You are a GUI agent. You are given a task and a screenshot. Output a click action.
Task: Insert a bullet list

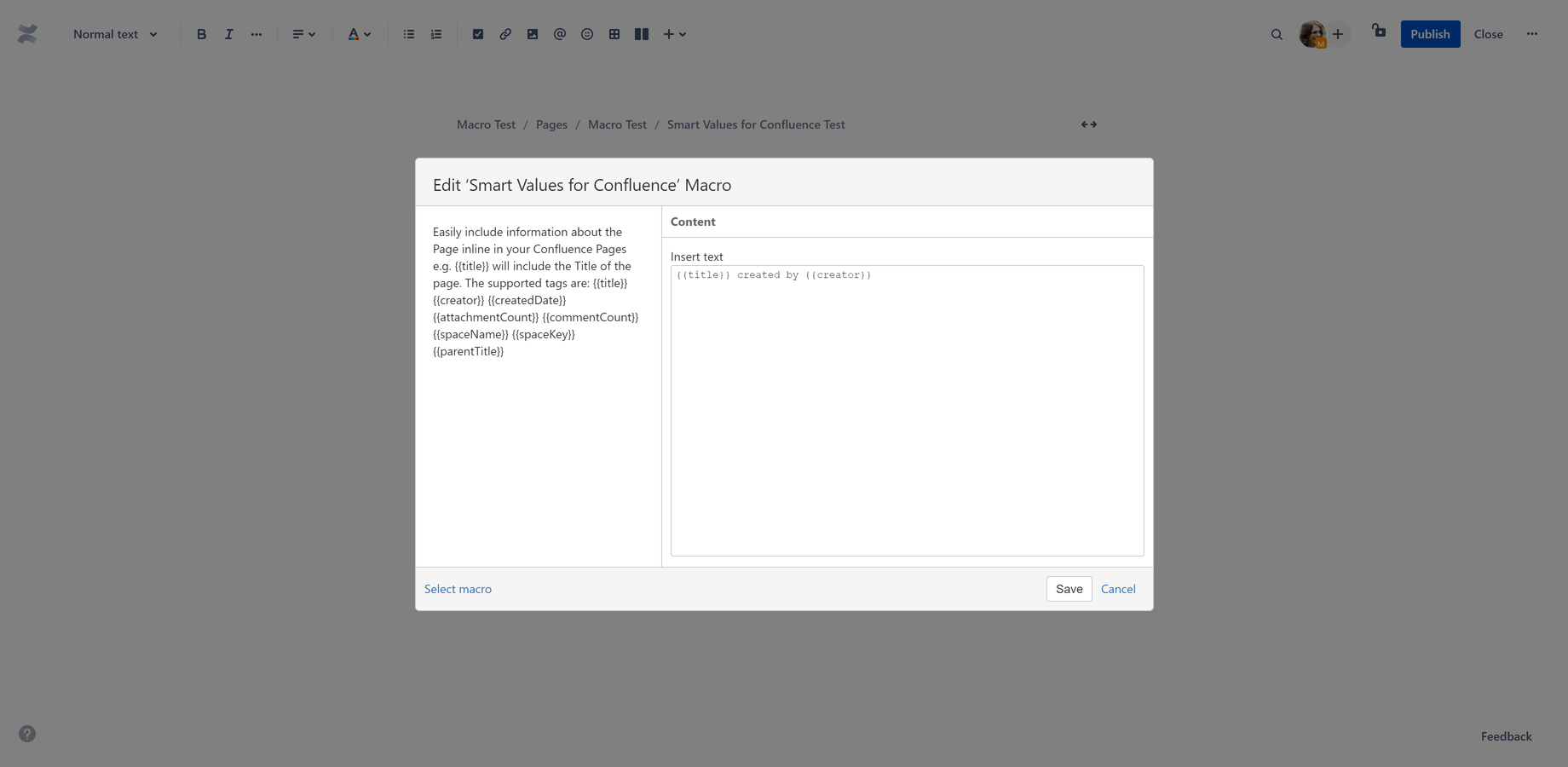click(x=409, y=34)
